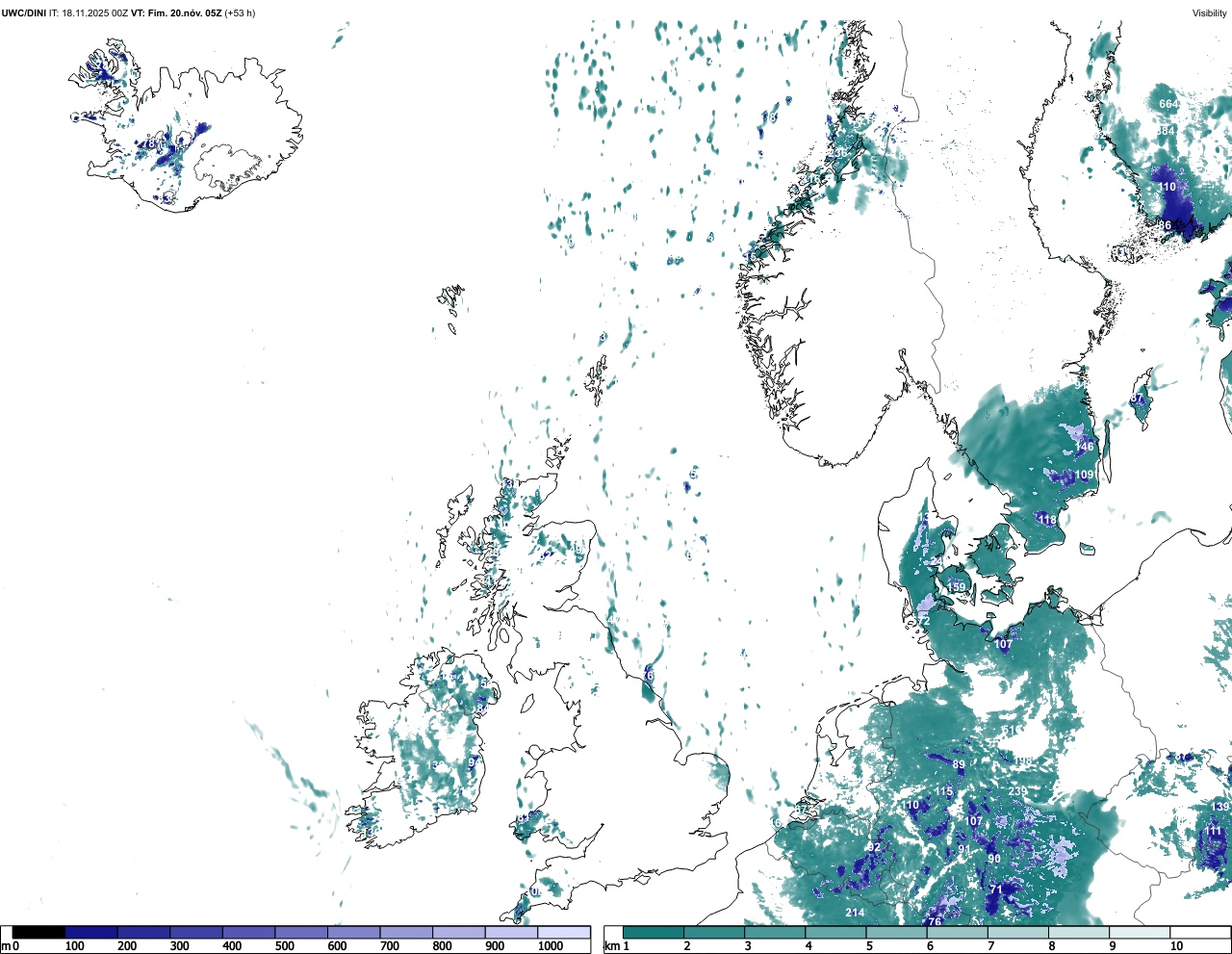Viewport: 1232px width, 954px height.
Task: Select the 'VT: Fim. 20.nóv. 05Z' valid time text
Action: pos(176,13)
